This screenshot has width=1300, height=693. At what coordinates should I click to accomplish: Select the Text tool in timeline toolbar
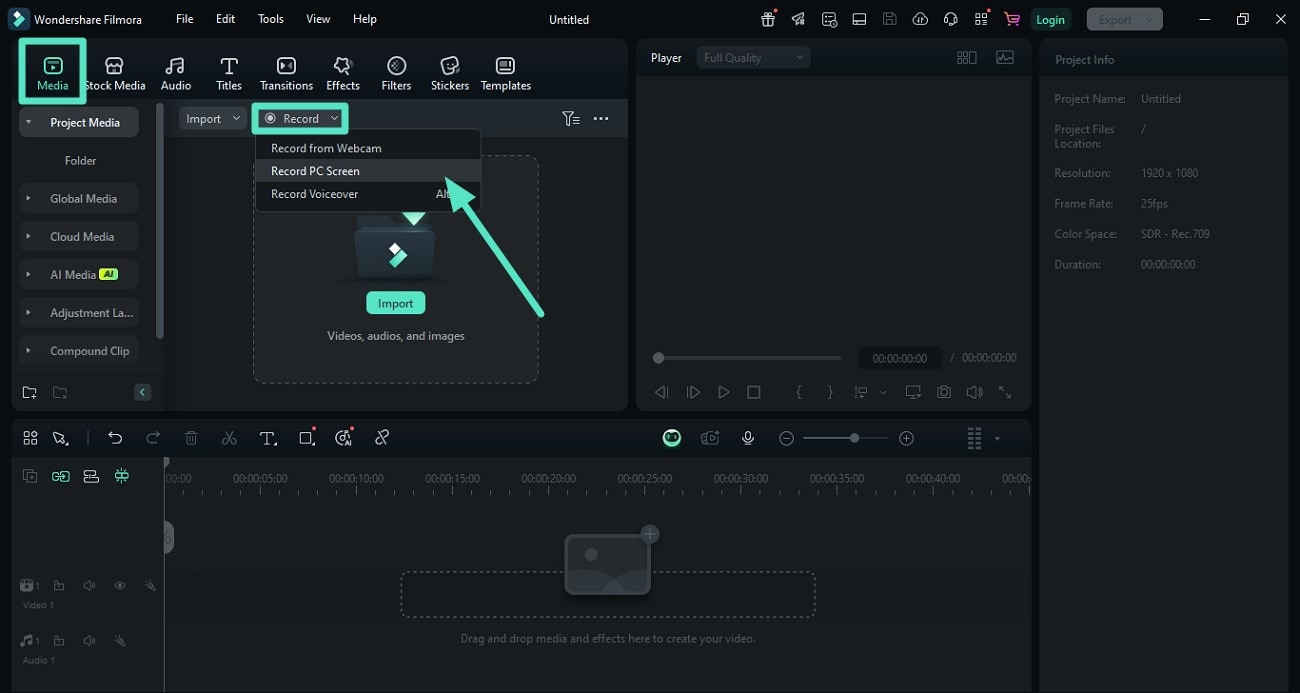268,438
